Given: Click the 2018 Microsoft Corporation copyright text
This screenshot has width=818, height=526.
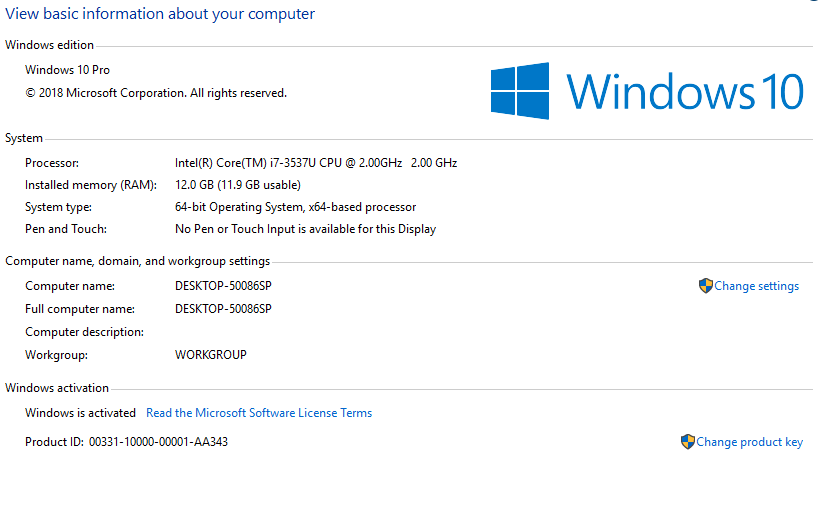Looking at the screenshot, I should [x=155, y=93].
